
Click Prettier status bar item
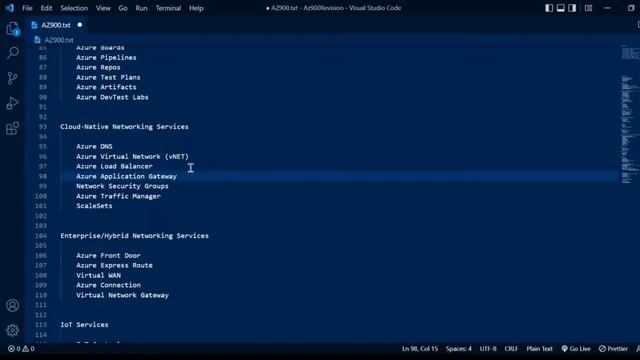click(x=613, y=349)
